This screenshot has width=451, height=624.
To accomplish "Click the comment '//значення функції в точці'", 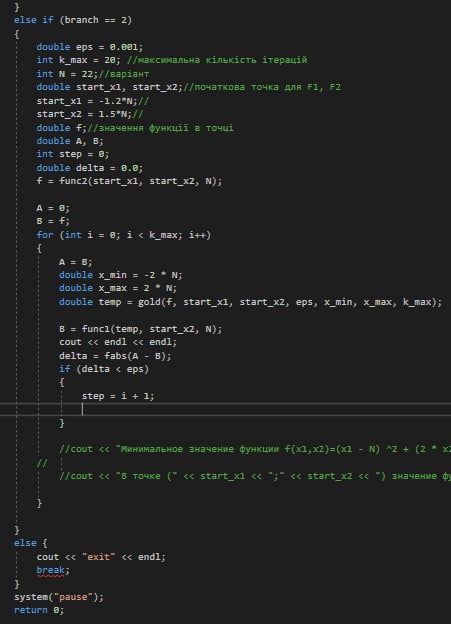I will [160, 128].
